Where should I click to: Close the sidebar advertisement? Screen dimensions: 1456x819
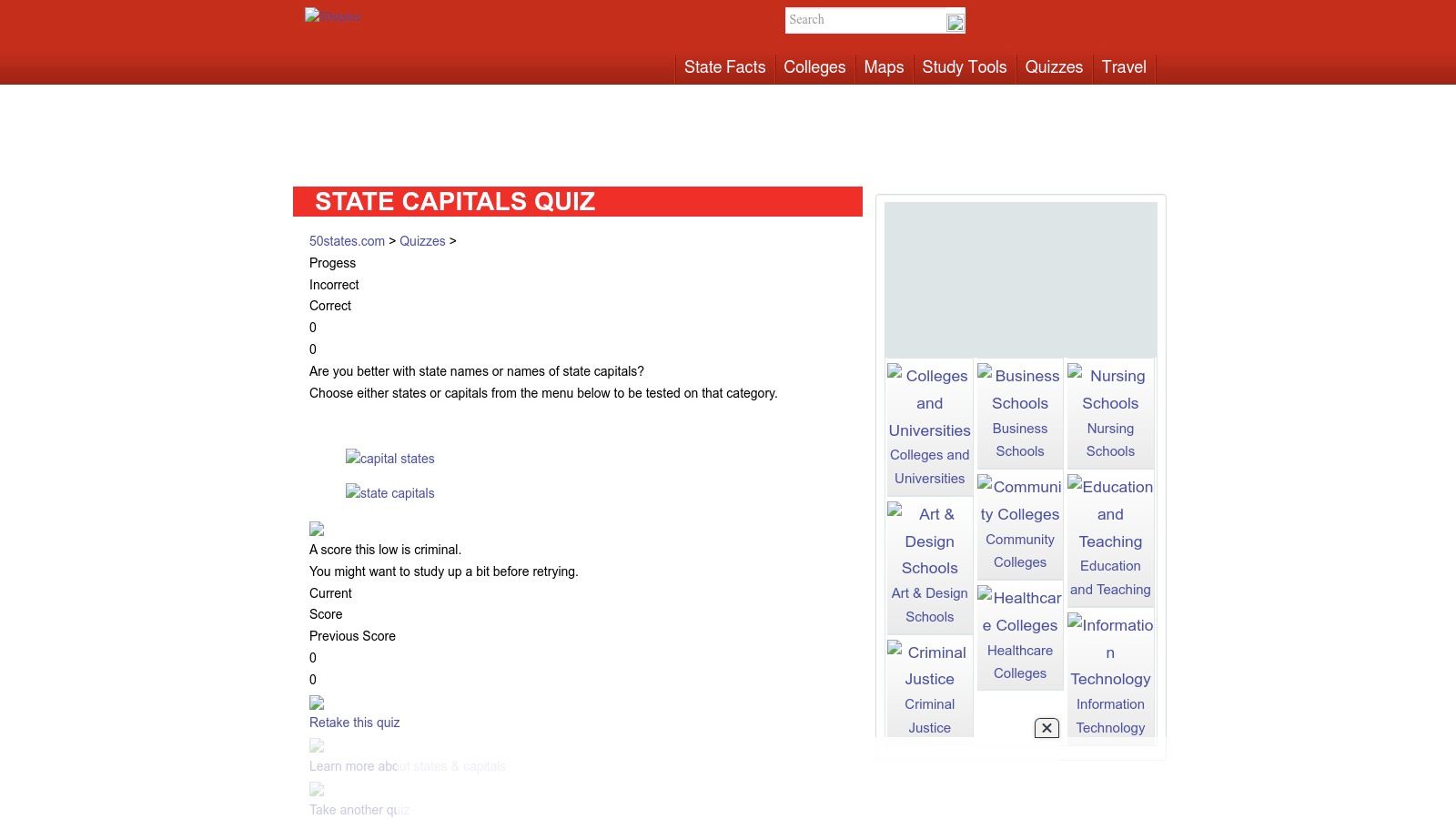[1046, 728]
